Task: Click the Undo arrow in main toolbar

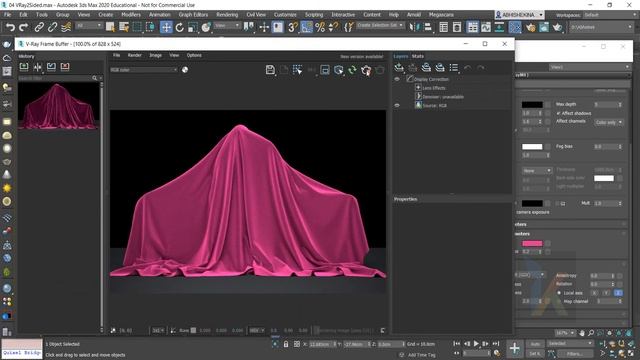Action: coord(10,27)
